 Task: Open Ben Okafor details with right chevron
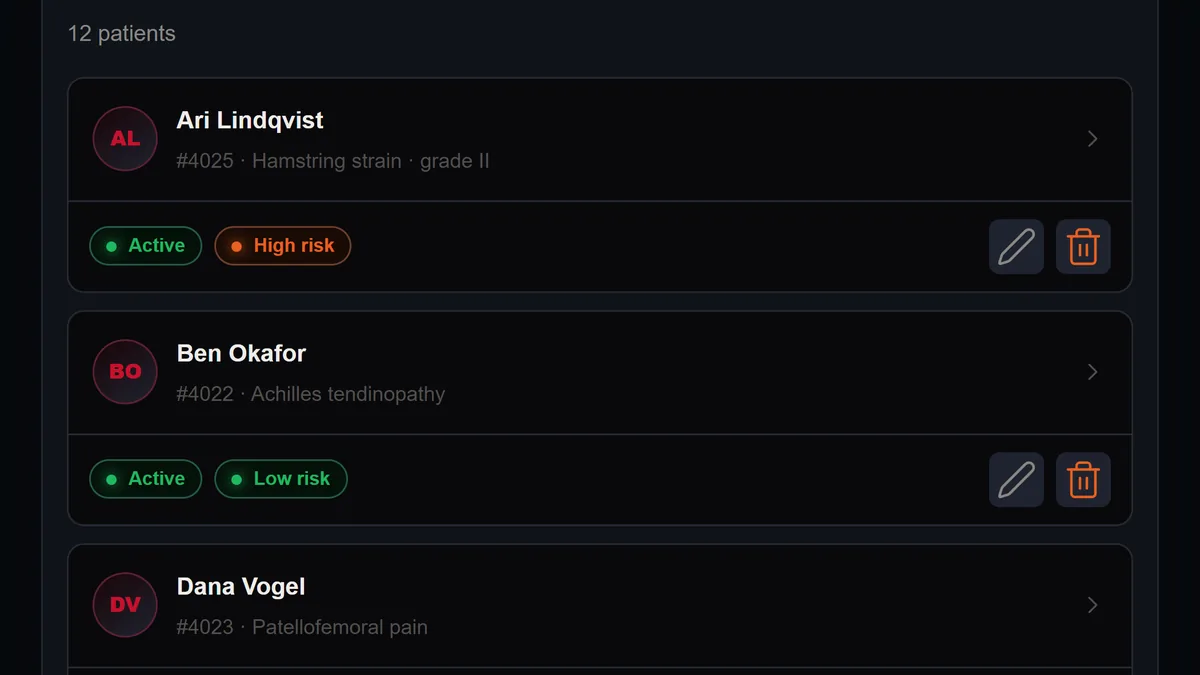click(1092, 372)
